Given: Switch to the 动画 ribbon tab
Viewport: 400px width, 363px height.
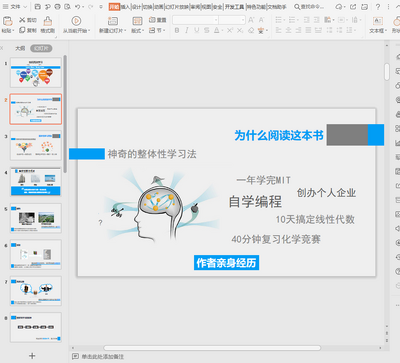Looking at the screenshot, I should (159, 7).
